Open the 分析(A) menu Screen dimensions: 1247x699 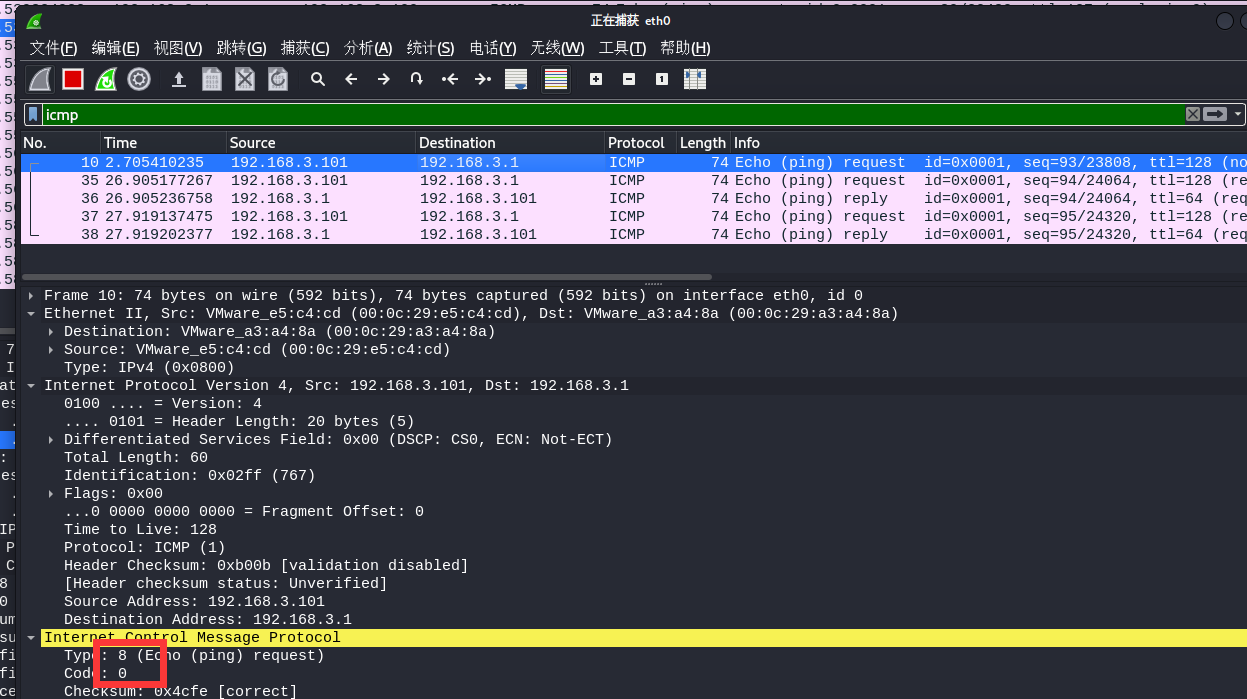coord(368,48)
